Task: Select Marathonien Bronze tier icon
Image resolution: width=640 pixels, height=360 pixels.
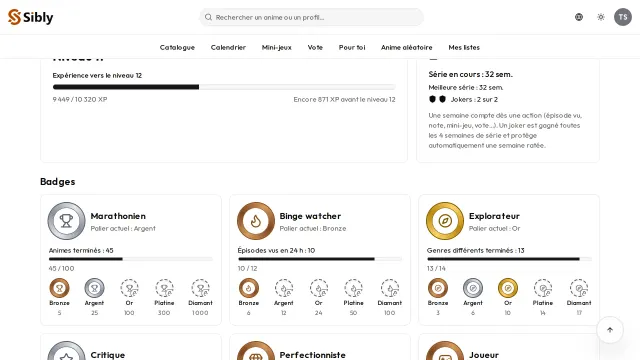Action: coord(59,288)
